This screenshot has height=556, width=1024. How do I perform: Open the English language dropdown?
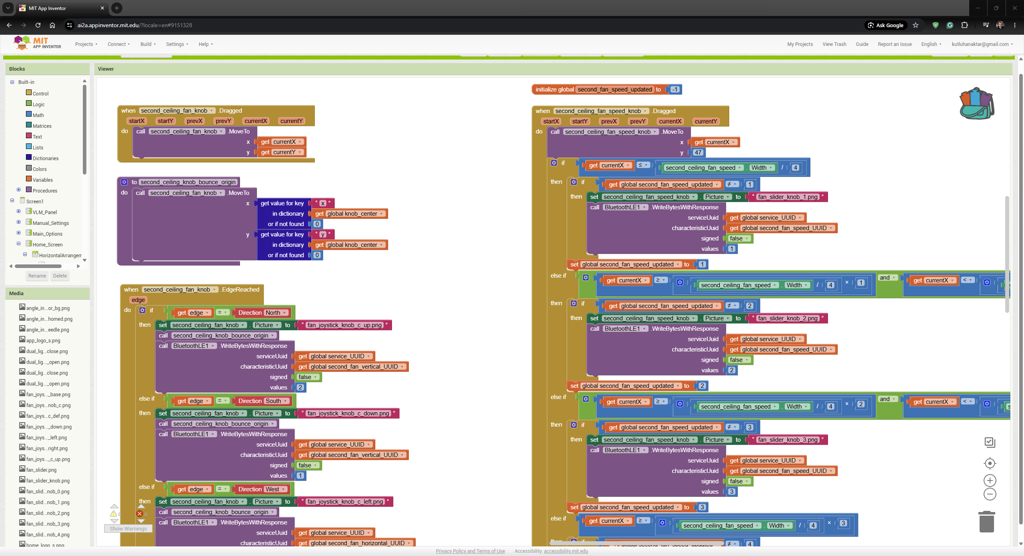pyautogui.click(x=931, y=44)
